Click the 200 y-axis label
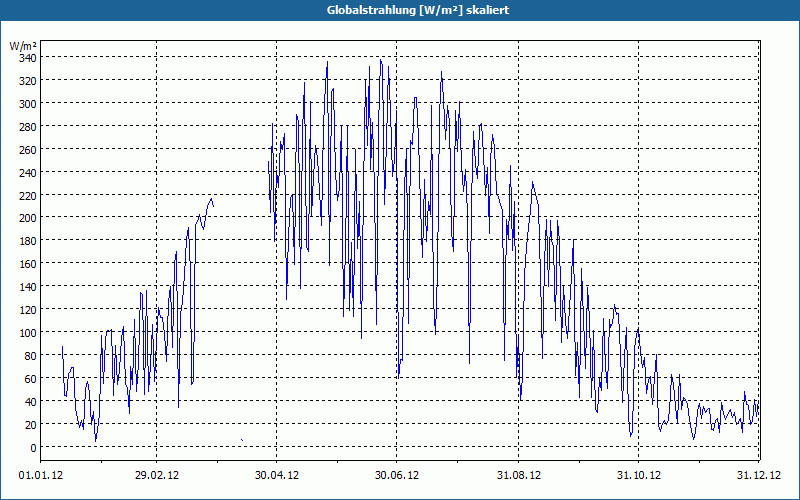The image size is (800, 500). 28,218
